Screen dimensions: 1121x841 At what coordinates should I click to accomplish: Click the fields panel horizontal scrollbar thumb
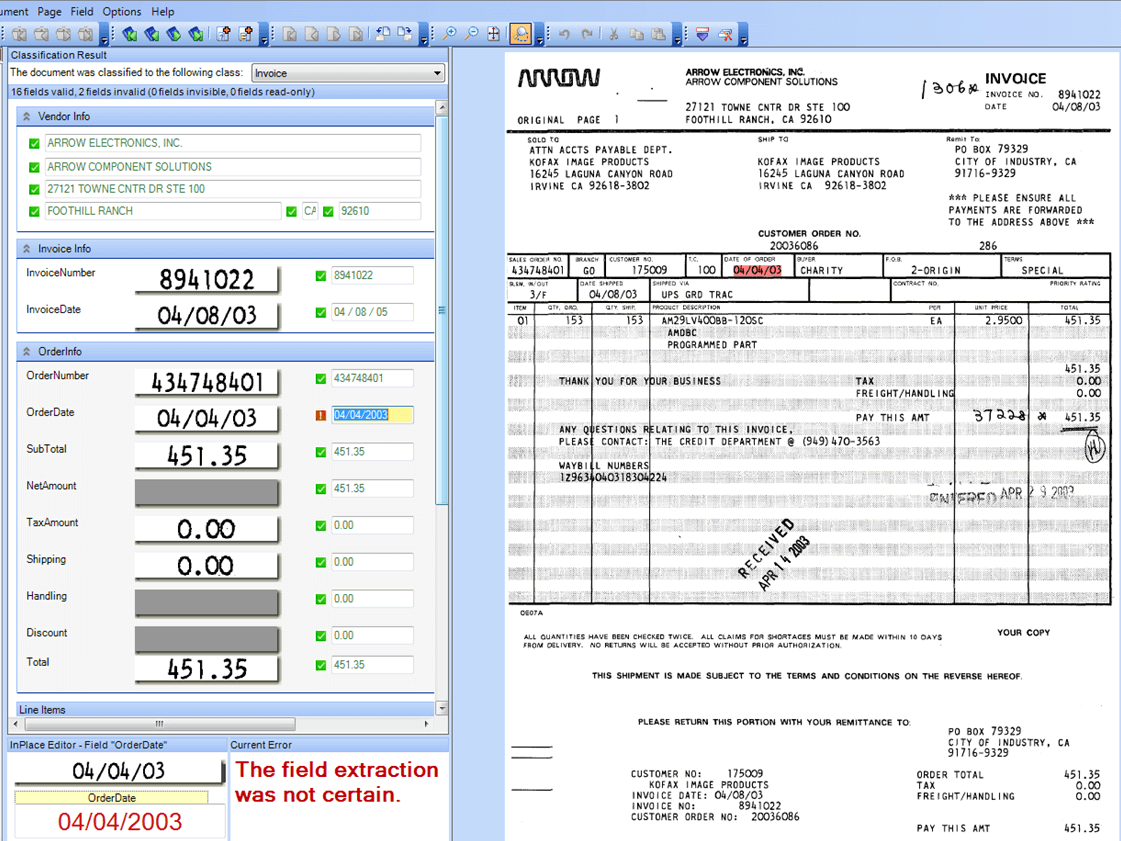click(x=159, y=724)
